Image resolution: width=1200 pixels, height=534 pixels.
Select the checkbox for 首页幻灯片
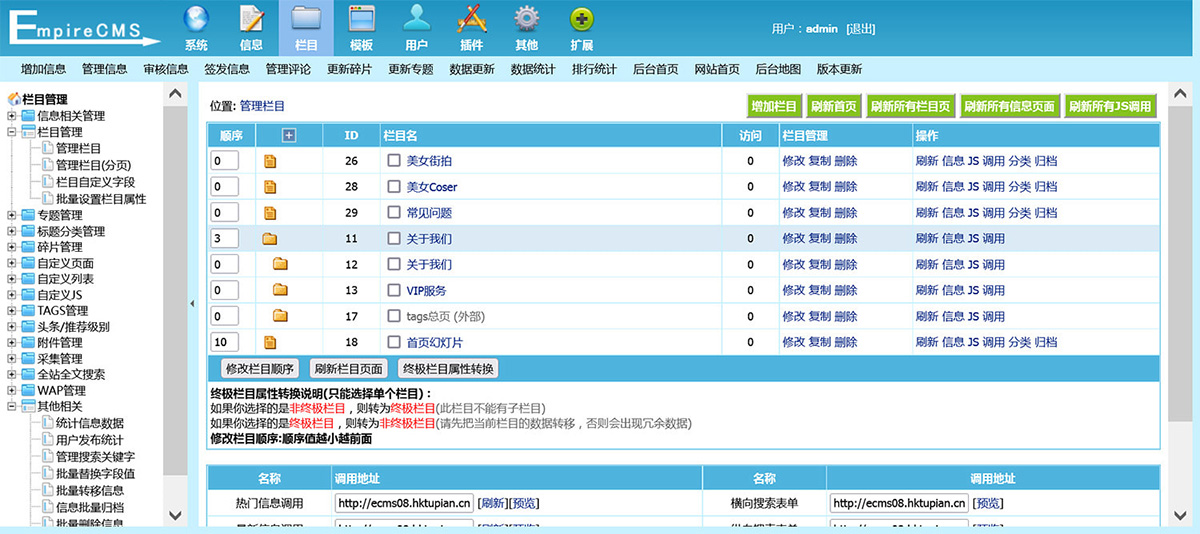[394, 342]
